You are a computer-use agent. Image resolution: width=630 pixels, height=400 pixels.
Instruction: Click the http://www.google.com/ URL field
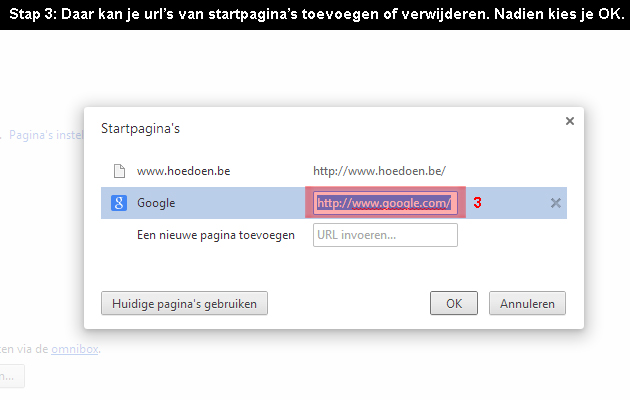[x=385, y=203]
